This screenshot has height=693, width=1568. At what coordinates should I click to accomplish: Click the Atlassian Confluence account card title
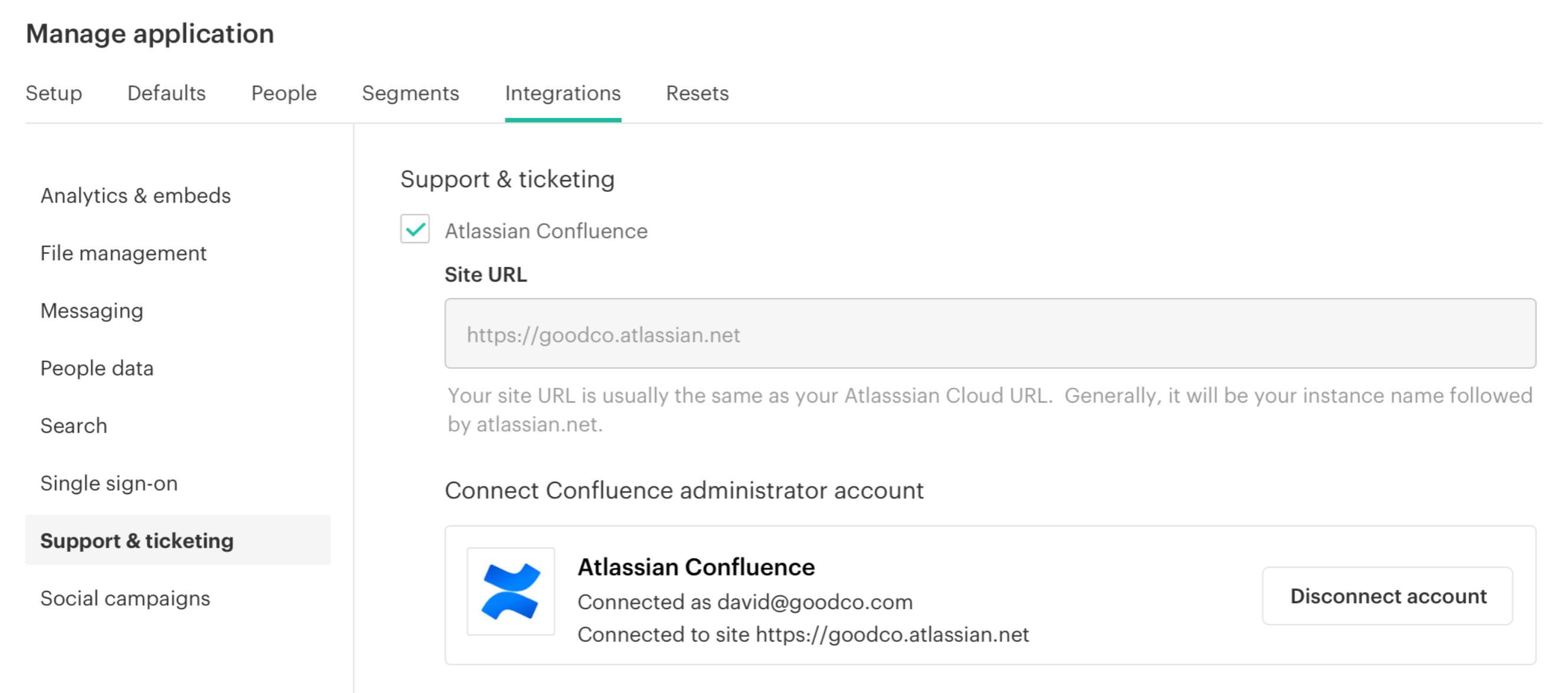pos(695,567)
